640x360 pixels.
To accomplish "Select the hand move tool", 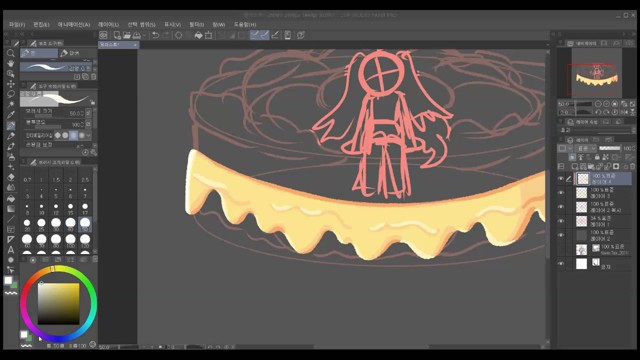I will tap(11, 63).
